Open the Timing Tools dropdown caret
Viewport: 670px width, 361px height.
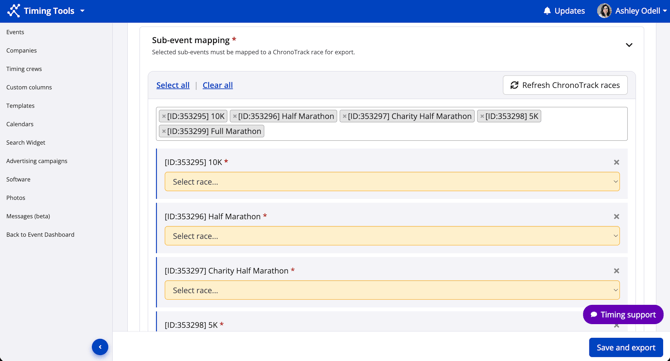[82, 11]
